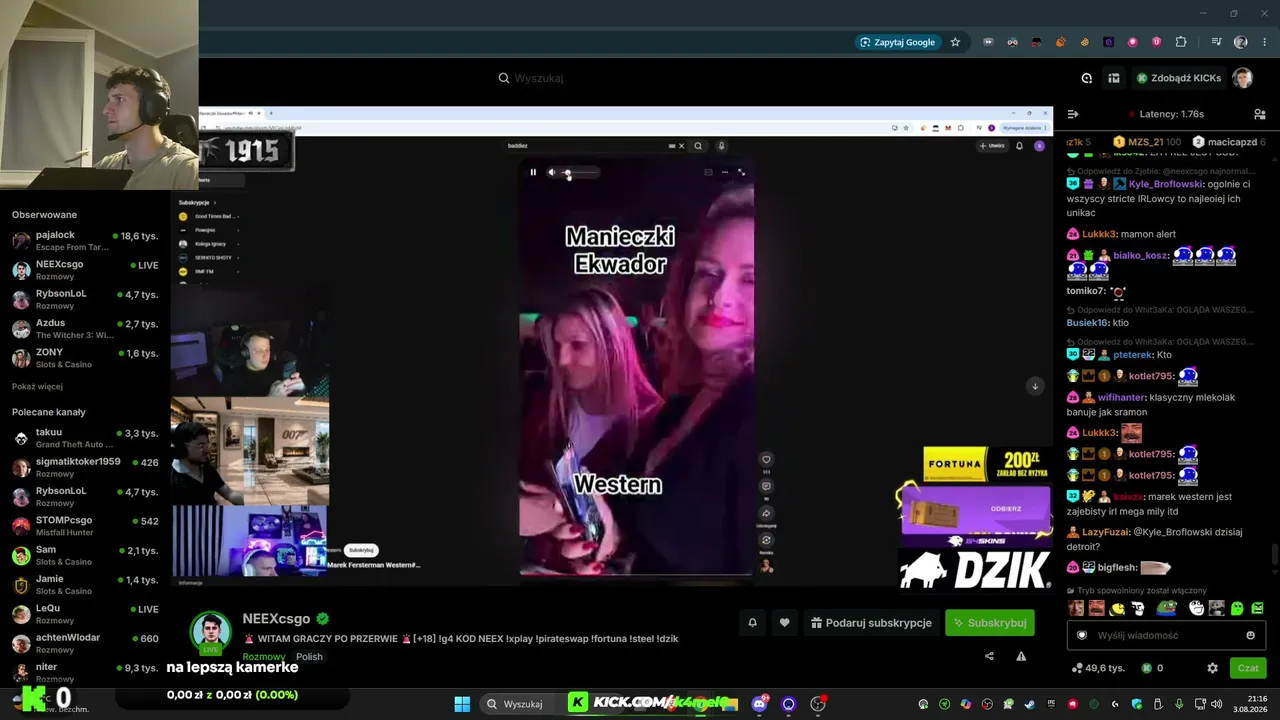The height and width of the screenshot is (720, 1280).
Task: Expand followed channels with Pokaż więcej
Action: (37, 387)
